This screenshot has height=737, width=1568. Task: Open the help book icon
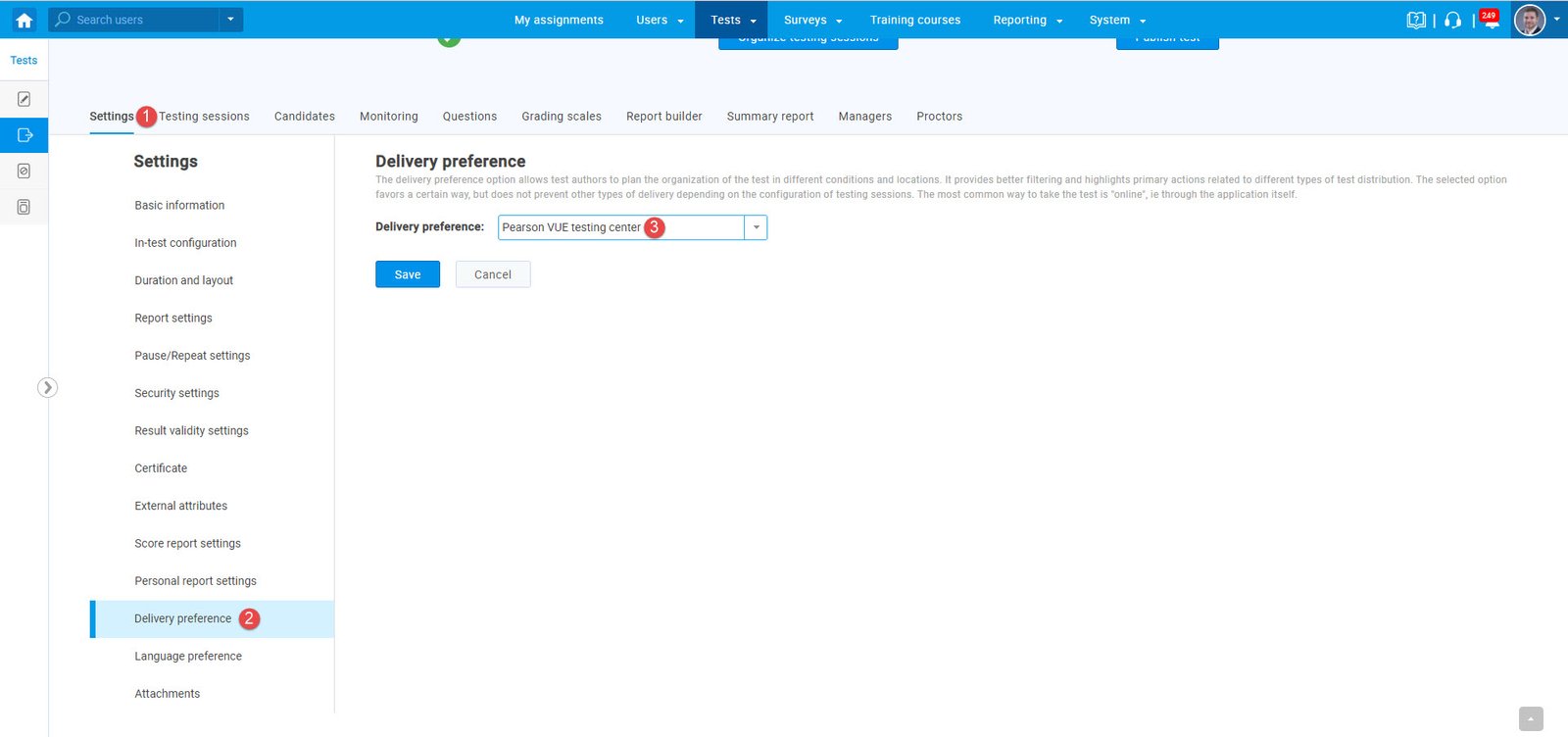1415,20
